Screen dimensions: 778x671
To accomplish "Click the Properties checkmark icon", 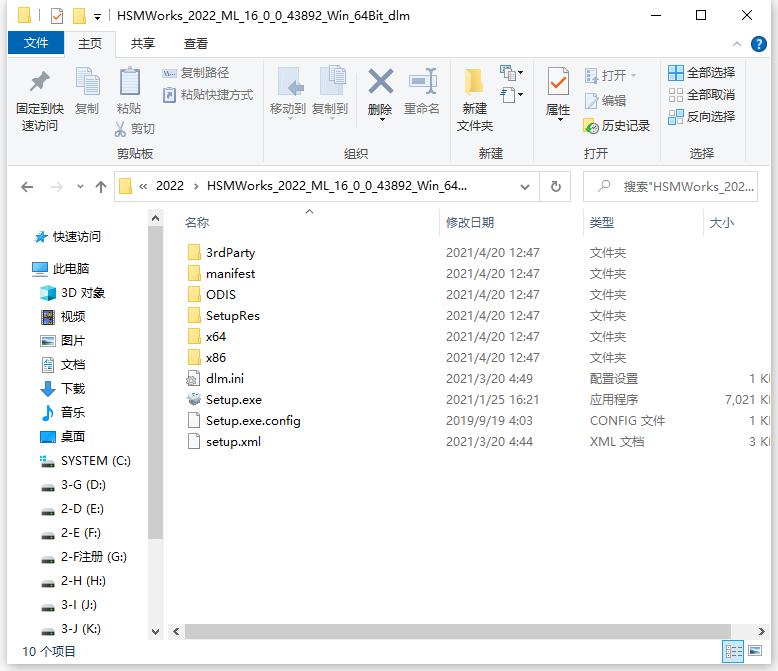I will [558, 81].
